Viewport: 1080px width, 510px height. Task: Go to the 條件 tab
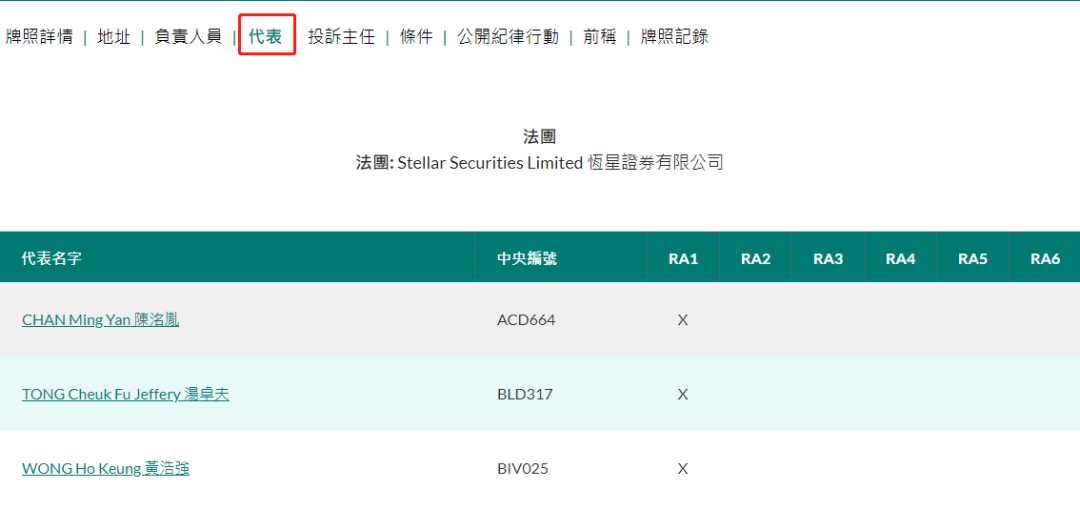[416, 37]
